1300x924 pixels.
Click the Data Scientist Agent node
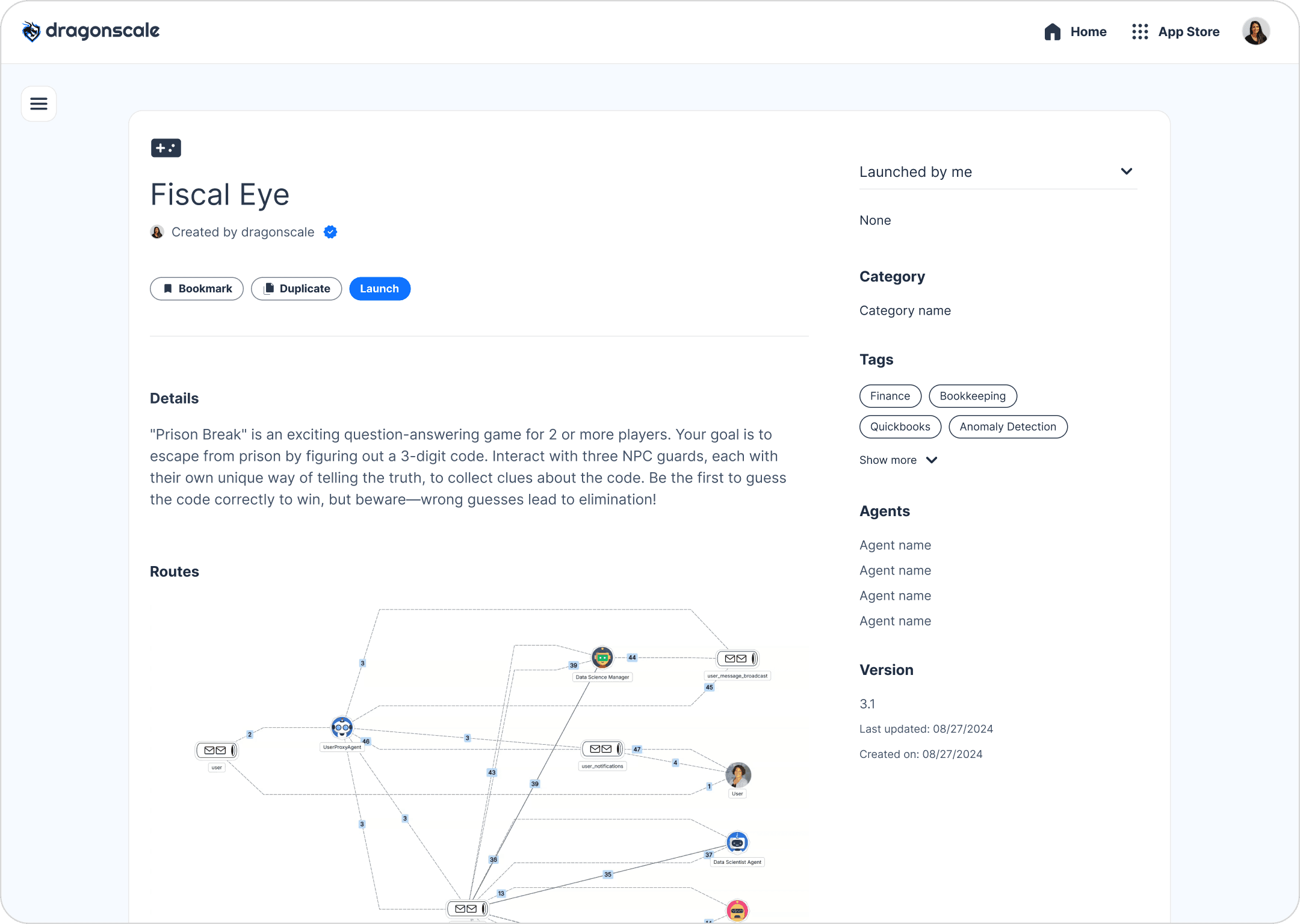point(737,843)
